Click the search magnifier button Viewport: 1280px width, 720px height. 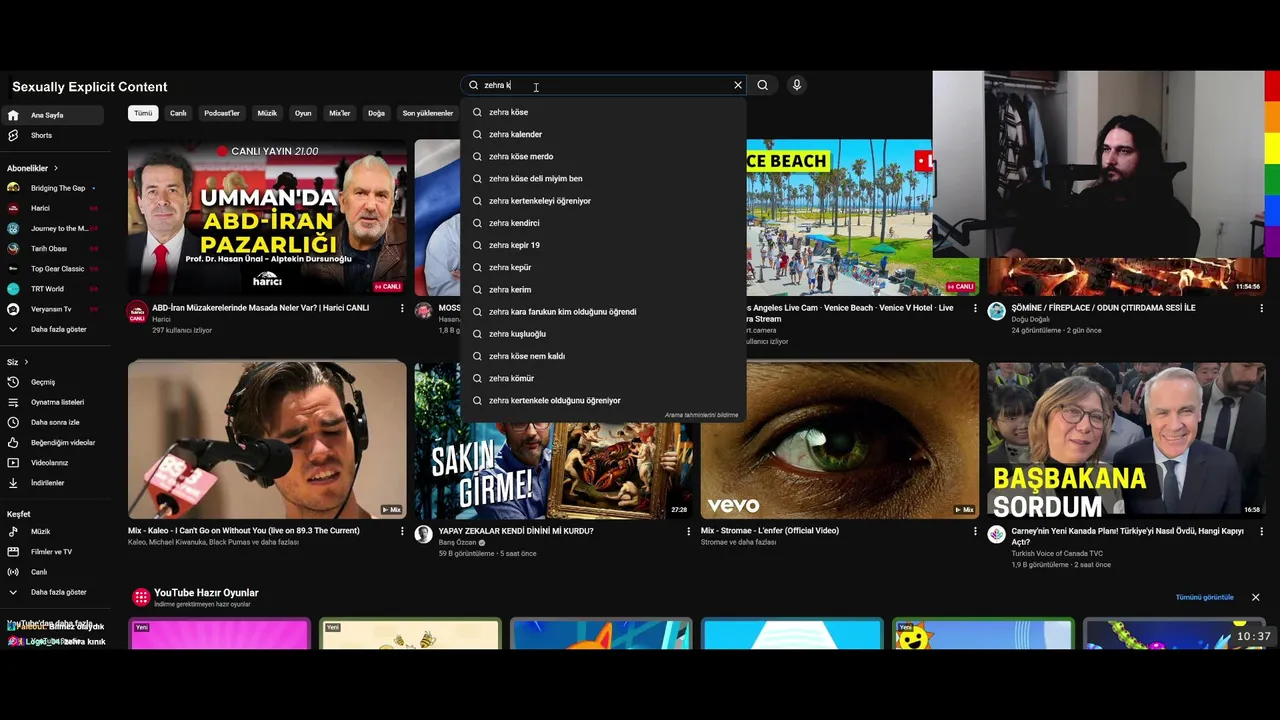[x=762, y=85]
